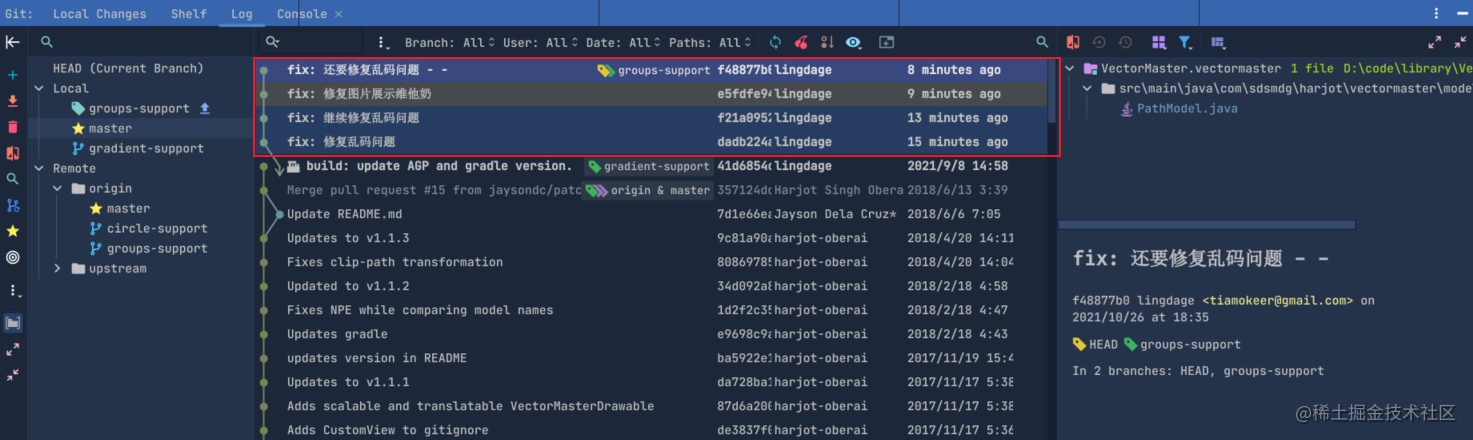Open PathModel.java in changed files
1473x440 pixels.
(x=1187, y=108)
